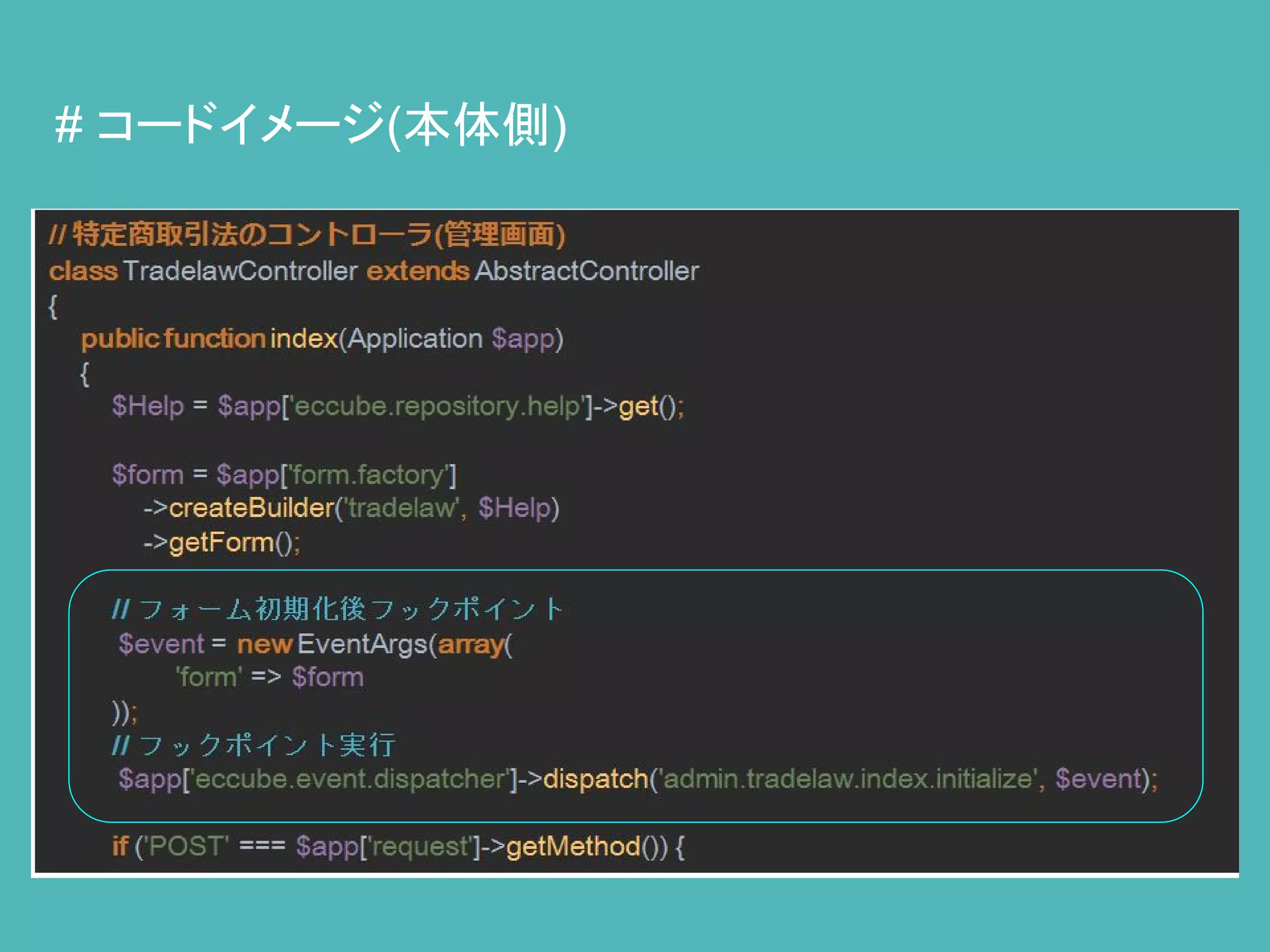
Task: Click the keyword 'extends'
Action: pyautogui.click(x=418, y=271)
